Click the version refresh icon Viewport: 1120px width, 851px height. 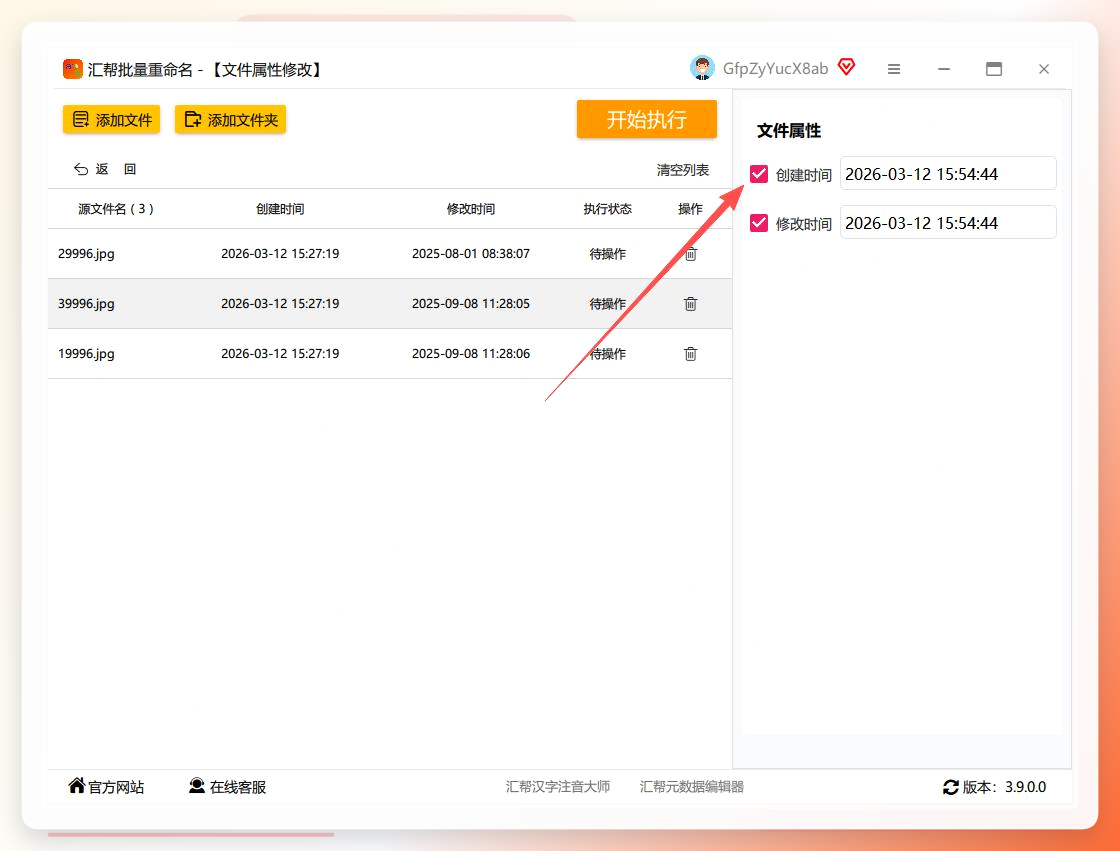pyautogui.click(x=951, y=787)
